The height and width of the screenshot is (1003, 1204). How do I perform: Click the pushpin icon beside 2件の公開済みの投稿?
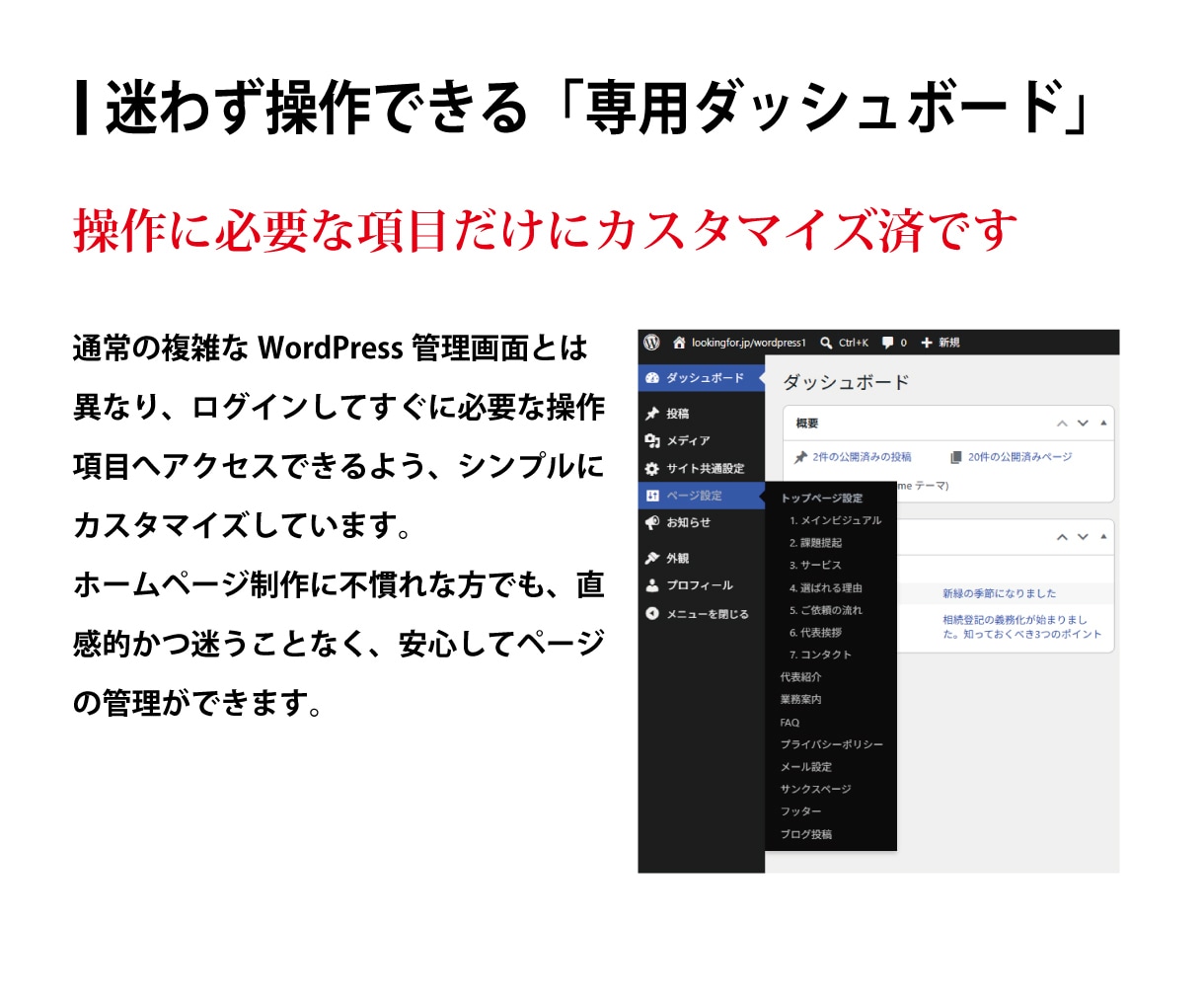(801, 457)
